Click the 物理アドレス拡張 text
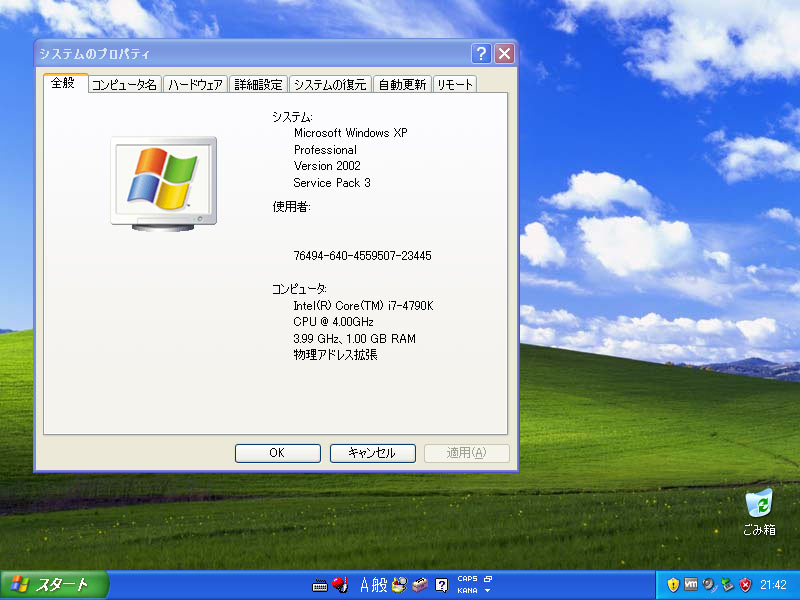This screenshot has height=600, width=800. point(335,355)
